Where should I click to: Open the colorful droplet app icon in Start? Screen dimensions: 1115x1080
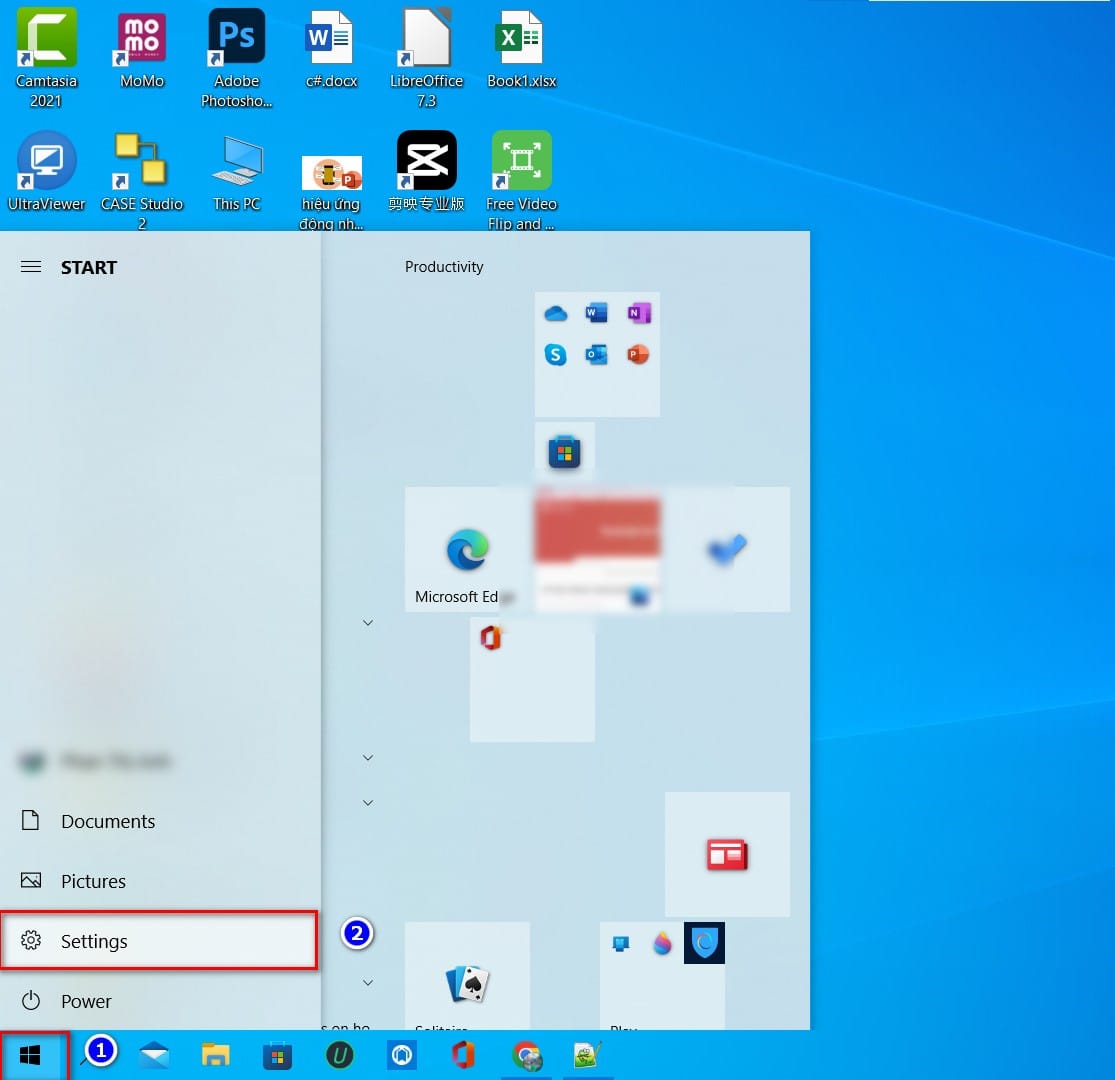click(663, 943)
